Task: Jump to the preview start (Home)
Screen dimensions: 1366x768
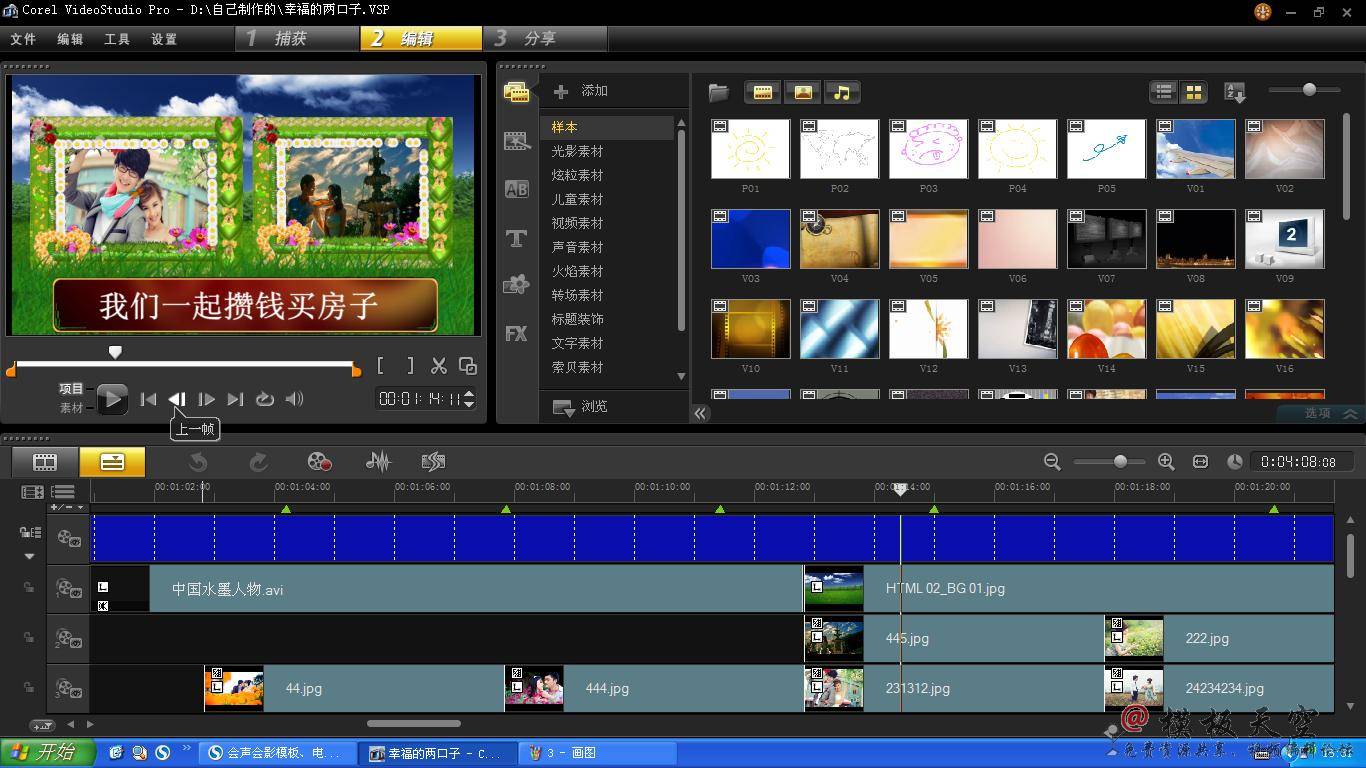Action: pos(148,399)
